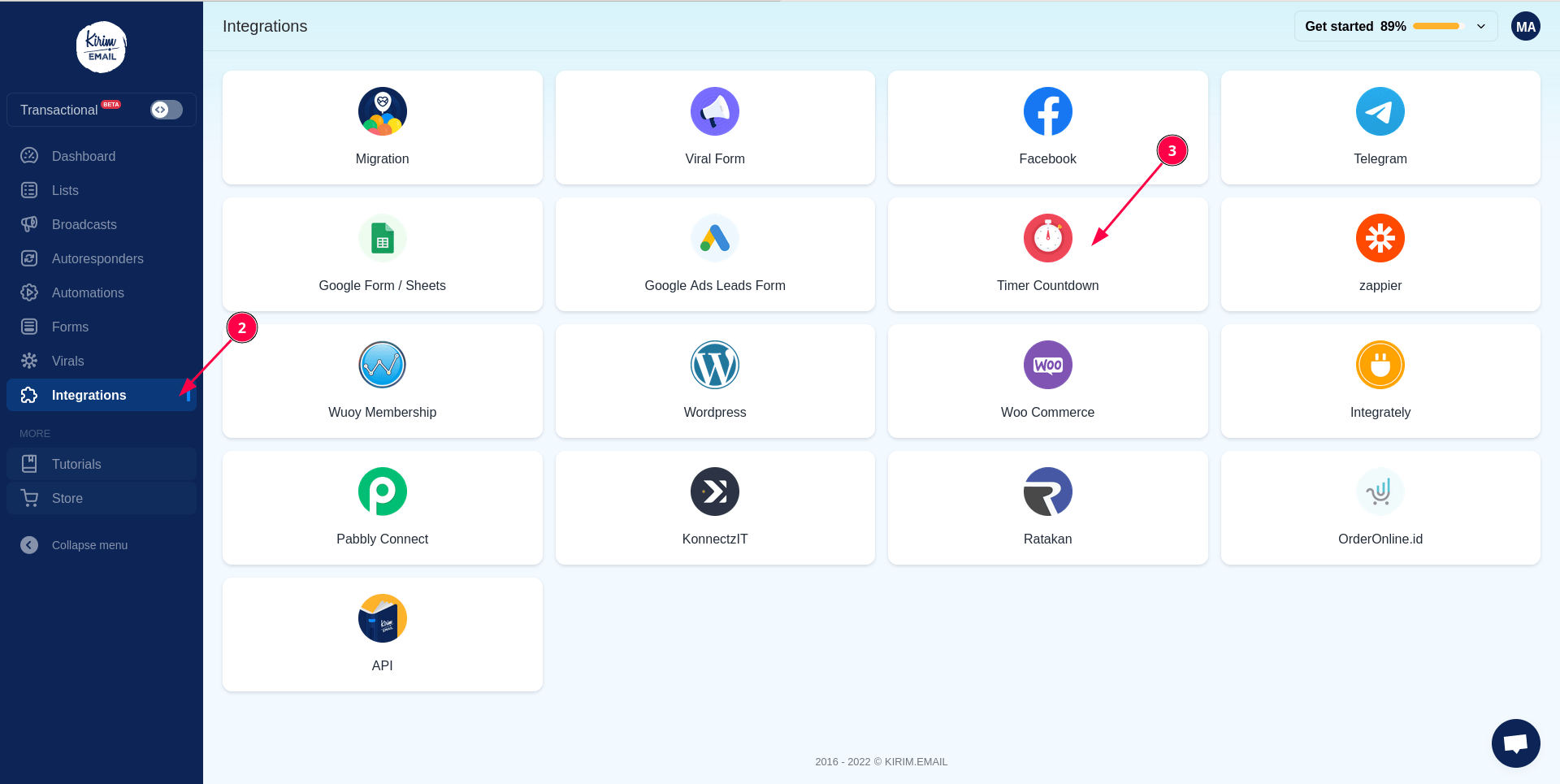Open the Telegram integration
This screenshot has height=784, width=1560.
[1380, 128]
